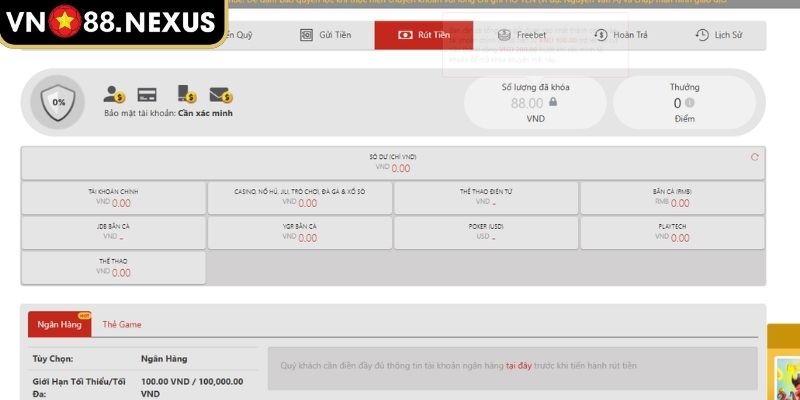Screen dimensions: 800x400
Task: Click the '100.00 VND / 100,000.00 VND' limit text
Action: point(192,388)
